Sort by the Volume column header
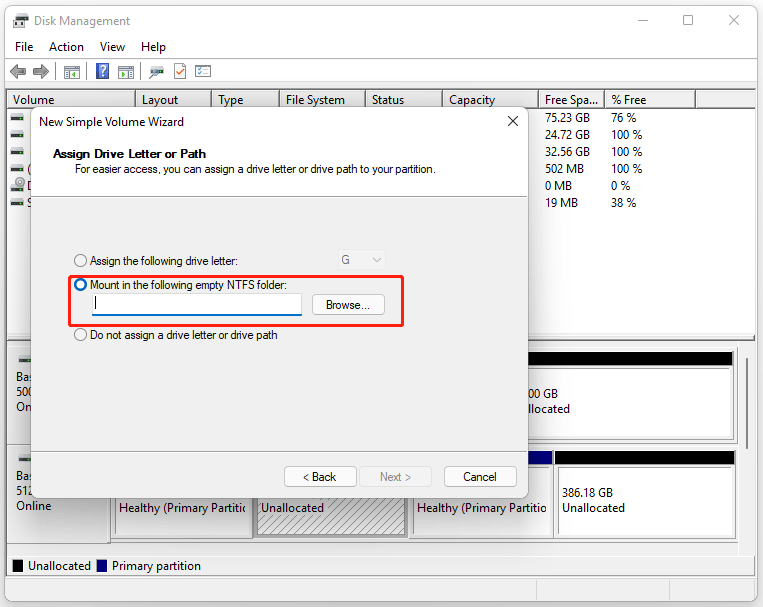The height and width of the screenshot is (607, 763). tap(71, 100)
